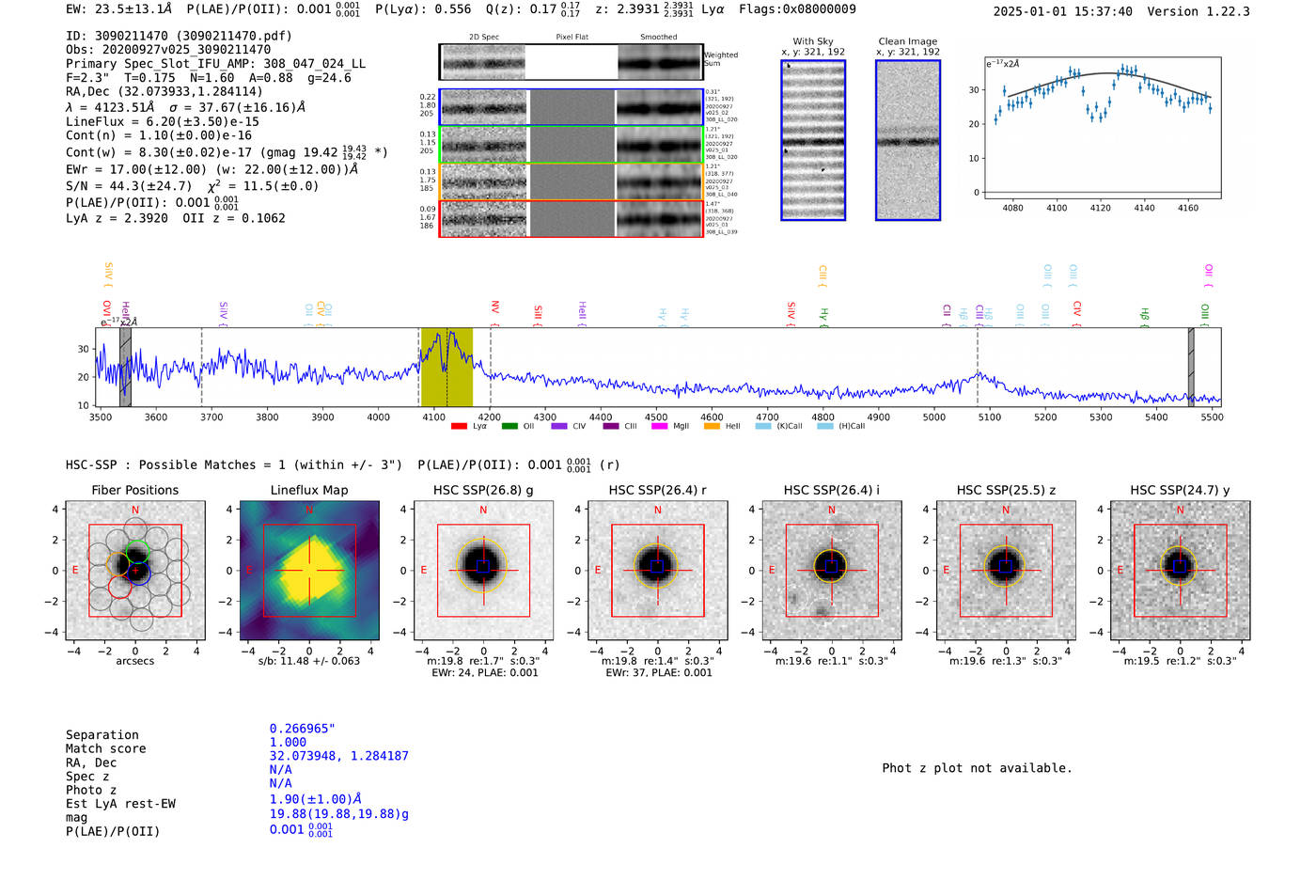1316x896 pixels.
Task: Click the 'Primary Spec_Slot_IFU_AMP: 308_047_024_LL' line
Action: (216, 63)
